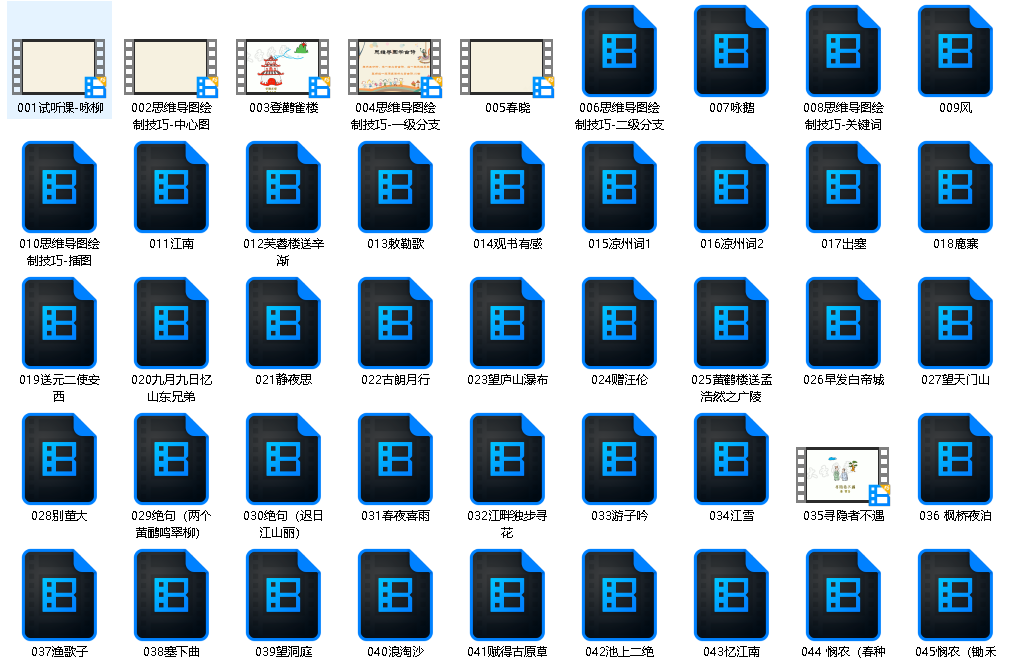Select the 031春夜喜雨 video icon
This screenshot has width=1012, height=658.
[x=395, y=458]
